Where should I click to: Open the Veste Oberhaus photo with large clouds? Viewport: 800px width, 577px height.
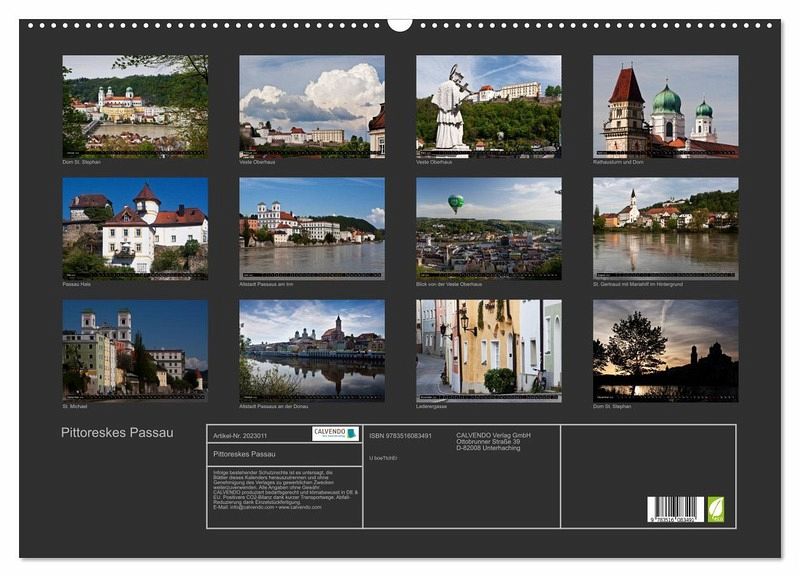tap(311, 106)
